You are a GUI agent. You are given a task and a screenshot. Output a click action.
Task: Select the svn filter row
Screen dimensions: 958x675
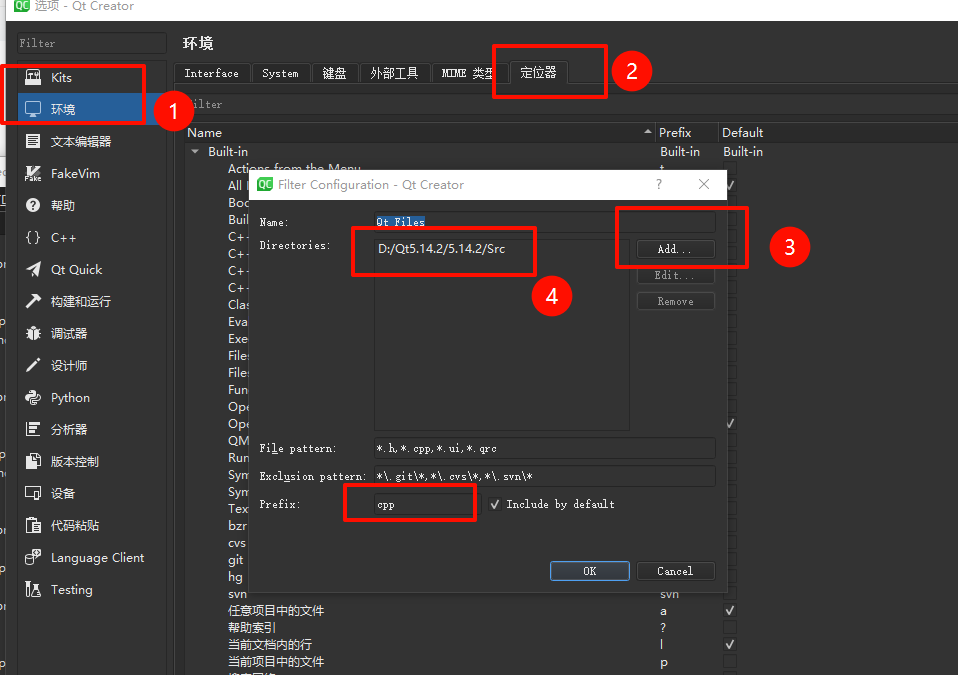pos(237,594)
